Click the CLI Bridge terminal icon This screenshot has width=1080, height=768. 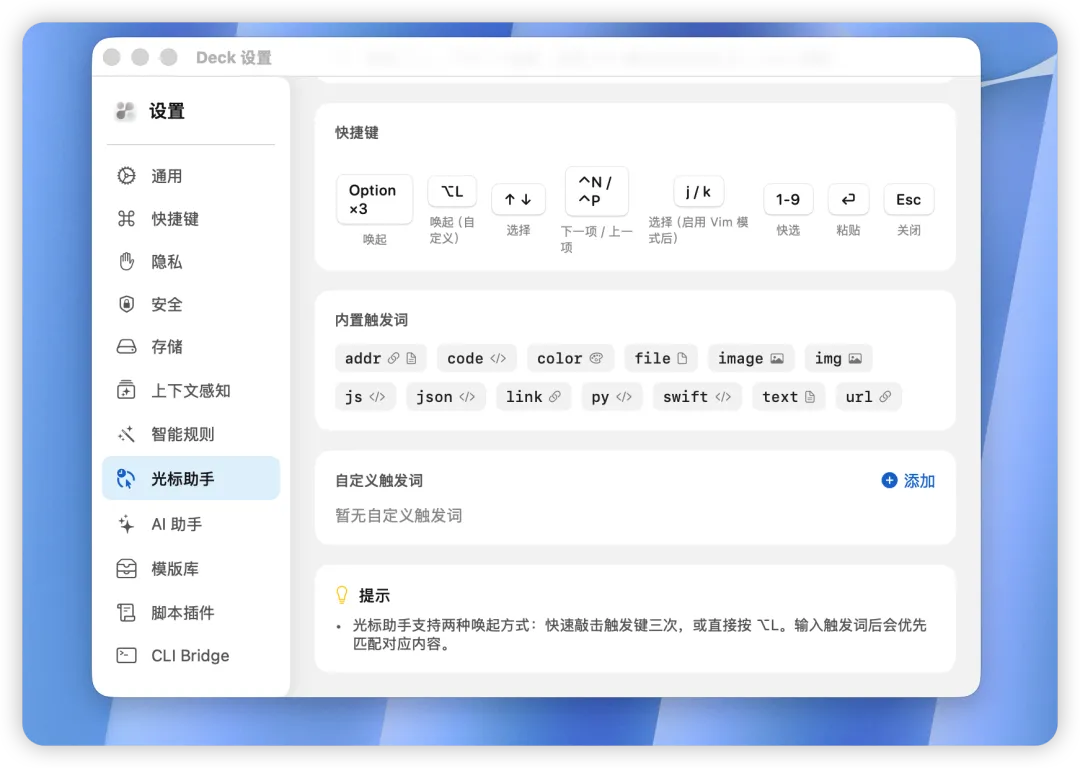126,655
